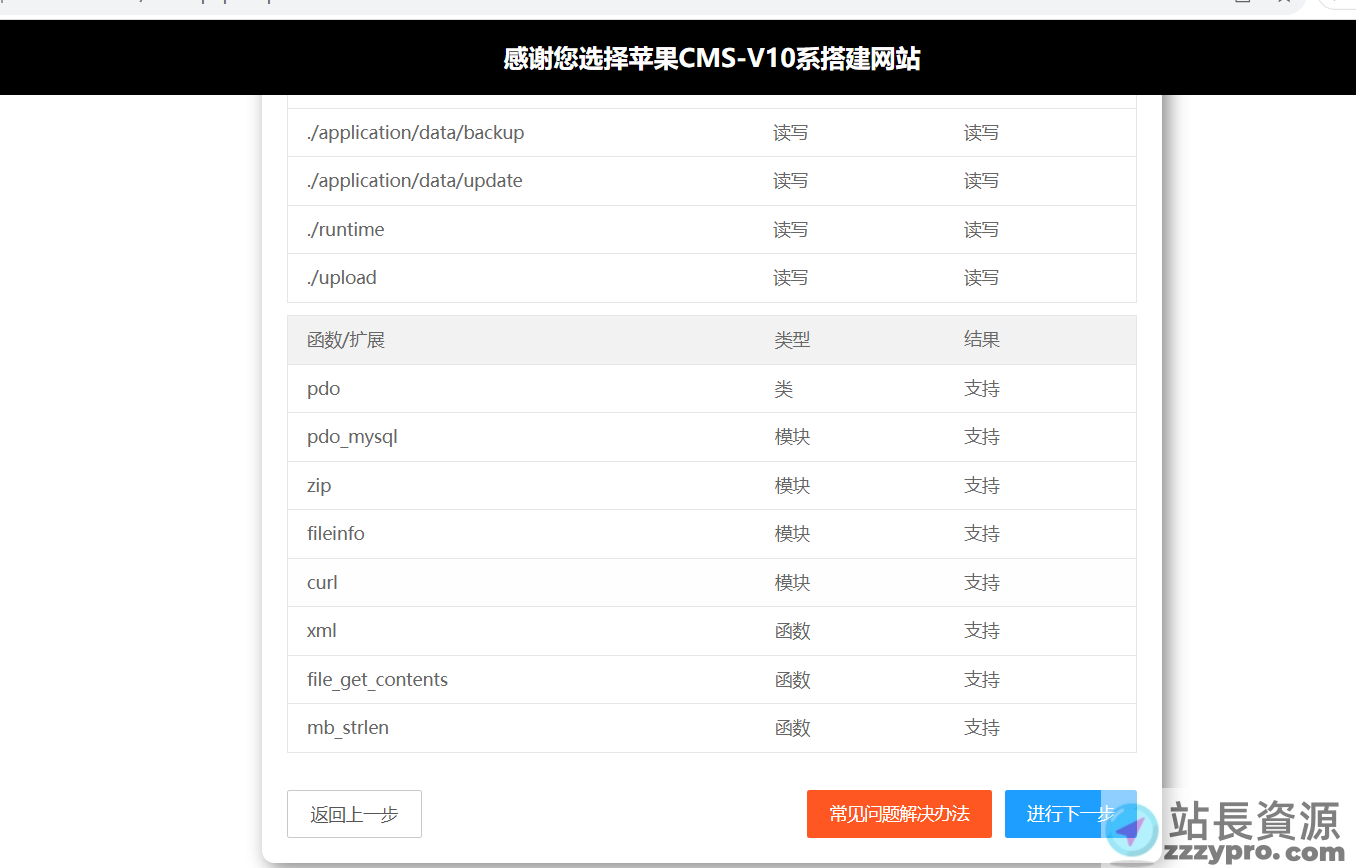Screen dimensions: 1356x868
Task: Click the 函数 type cell for file_get_contents
Action: (792, 680)
